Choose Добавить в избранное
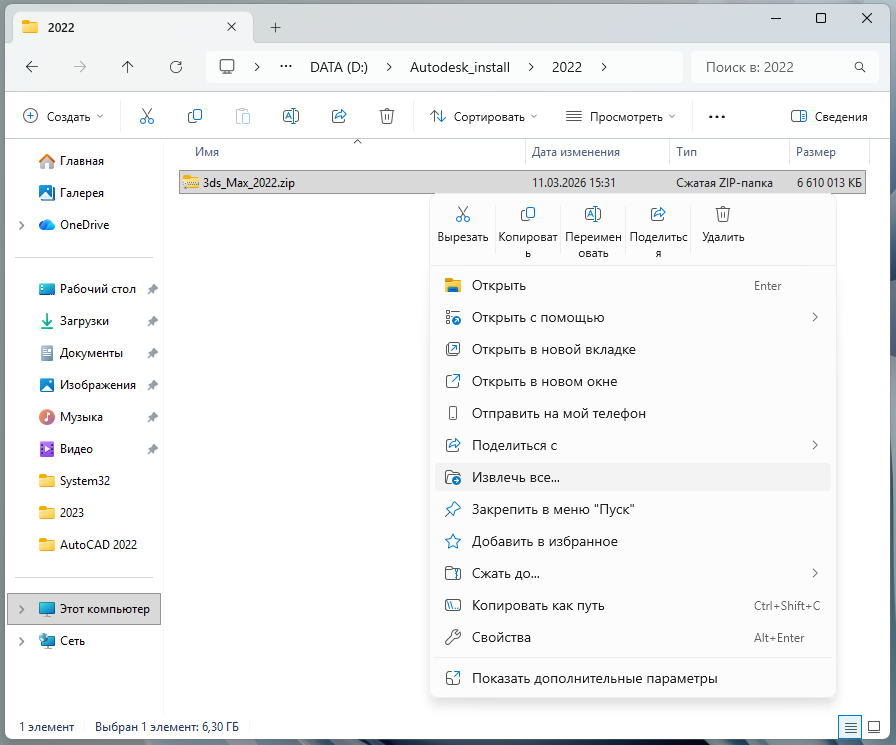896x745 pixels. [633, 542]
